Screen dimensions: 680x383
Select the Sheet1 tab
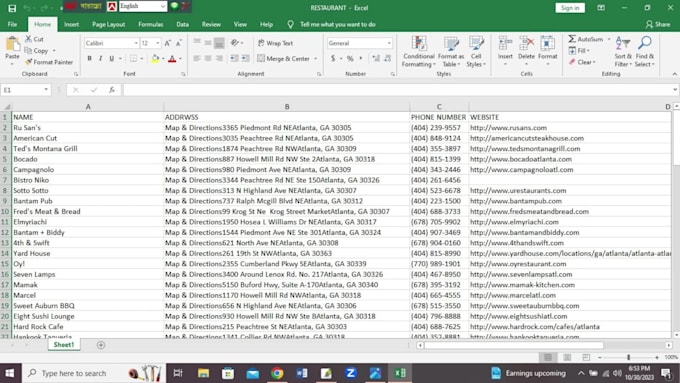click(x=64, y=344)
